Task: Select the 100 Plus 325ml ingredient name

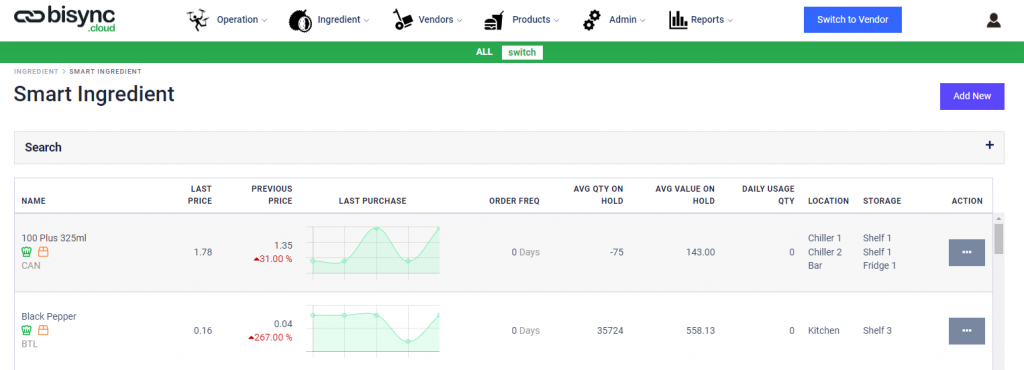Action: click(54, 238)
